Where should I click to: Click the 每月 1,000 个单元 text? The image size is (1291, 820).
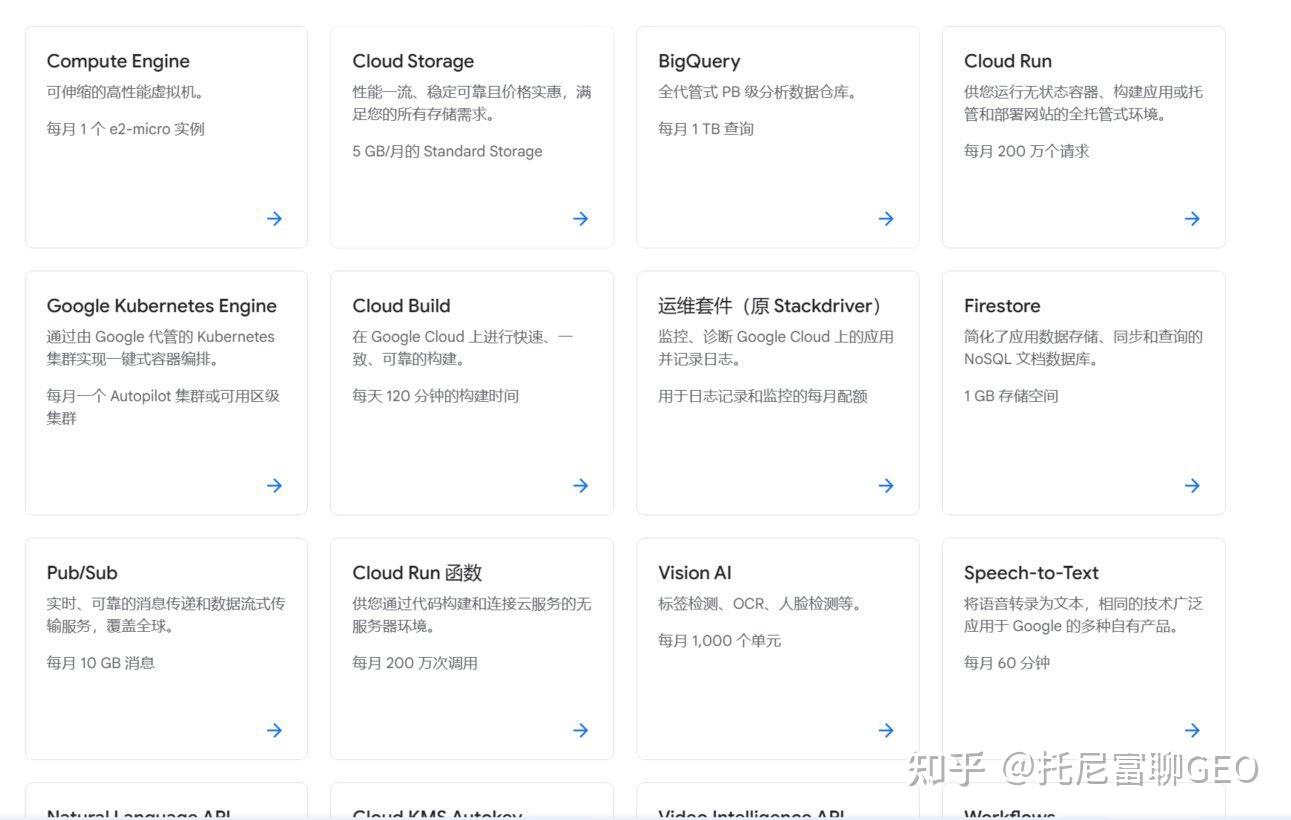point(720,640)
